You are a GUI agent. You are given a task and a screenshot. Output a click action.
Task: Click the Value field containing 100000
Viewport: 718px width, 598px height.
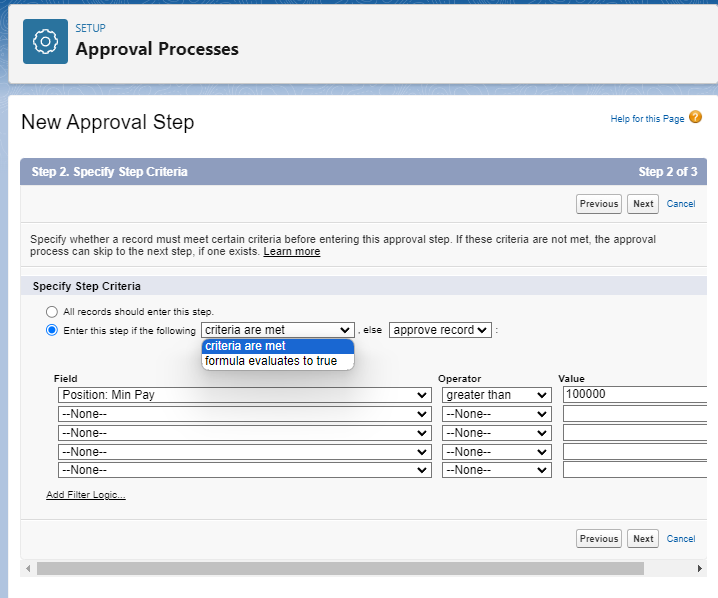coord(635,394)
